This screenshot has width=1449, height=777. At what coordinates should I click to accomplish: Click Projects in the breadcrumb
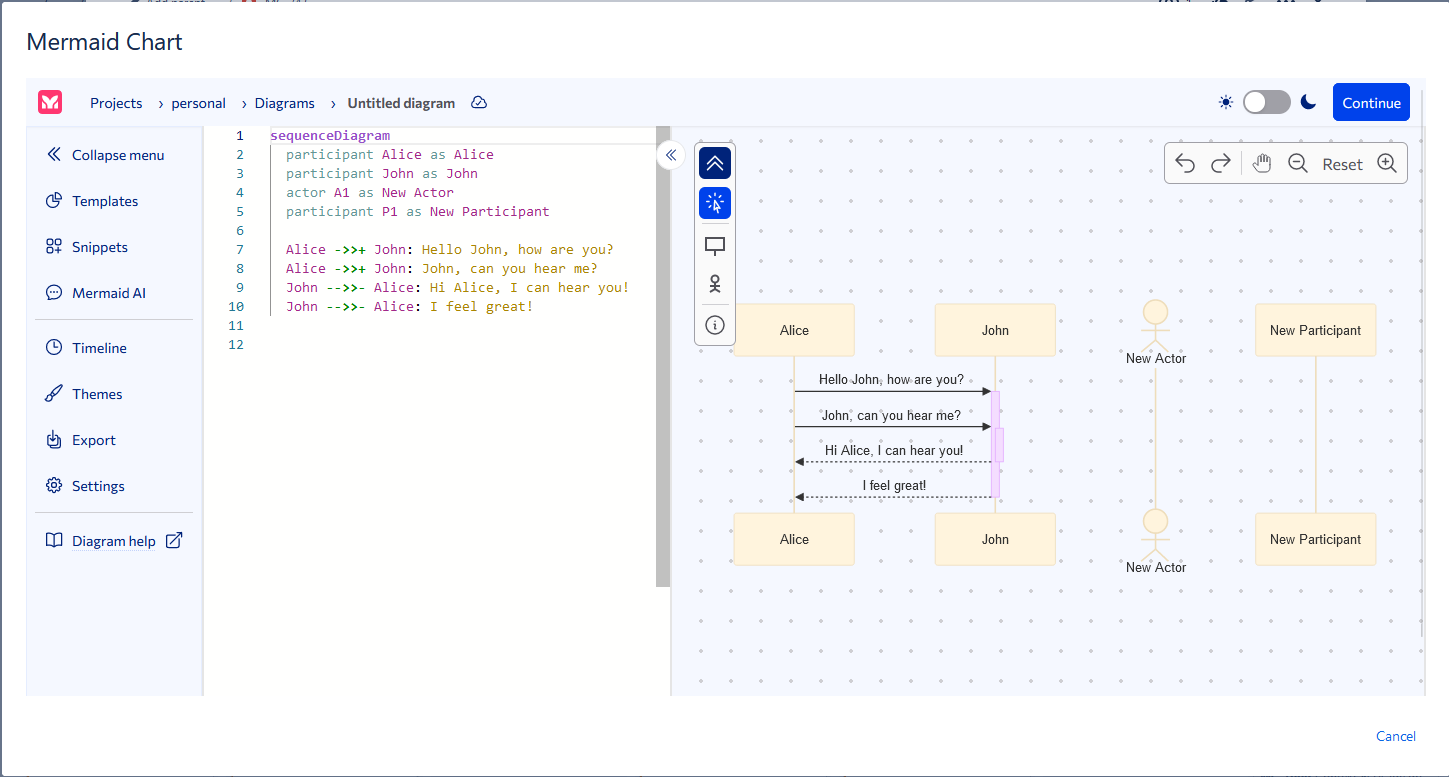click(116, 103)
